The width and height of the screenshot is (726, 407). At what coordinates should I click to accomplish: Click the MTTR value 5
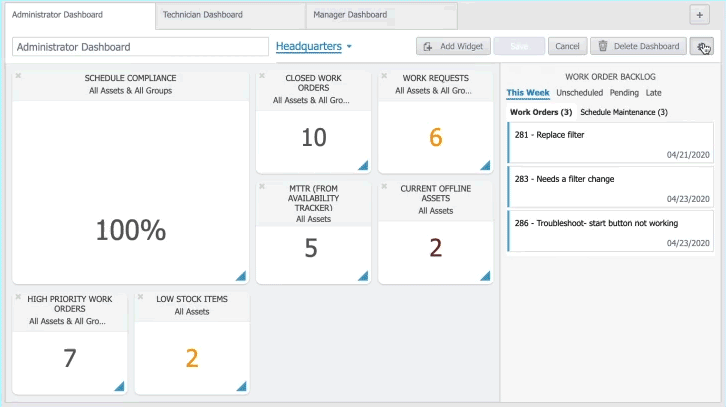[311, 248]
